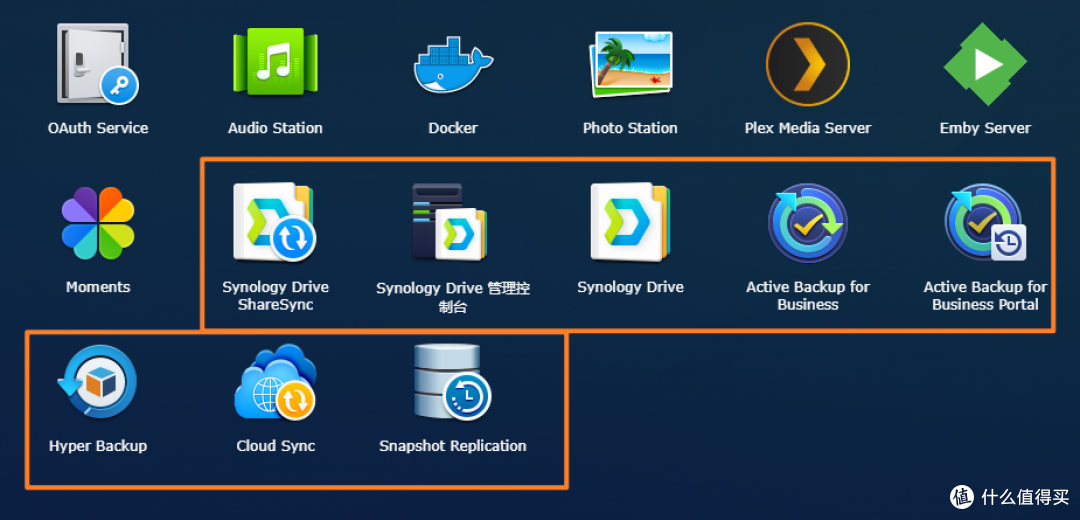Select the "Audio Station" caption text
This screenshot has width=1080, height=520.
point(275,128)
